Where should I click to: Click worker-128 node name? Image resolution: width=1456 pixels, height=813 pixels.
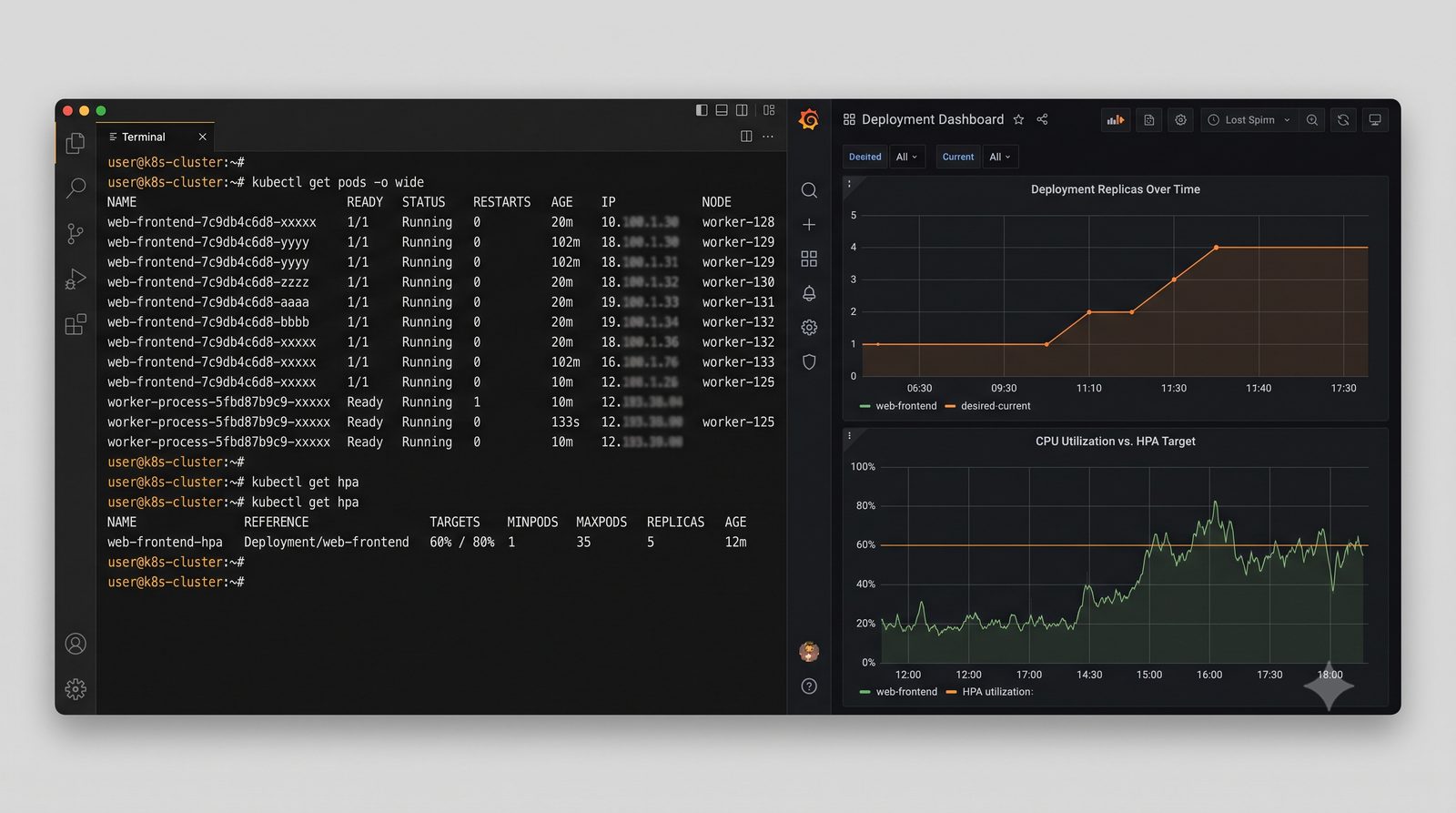coord(738,222)
